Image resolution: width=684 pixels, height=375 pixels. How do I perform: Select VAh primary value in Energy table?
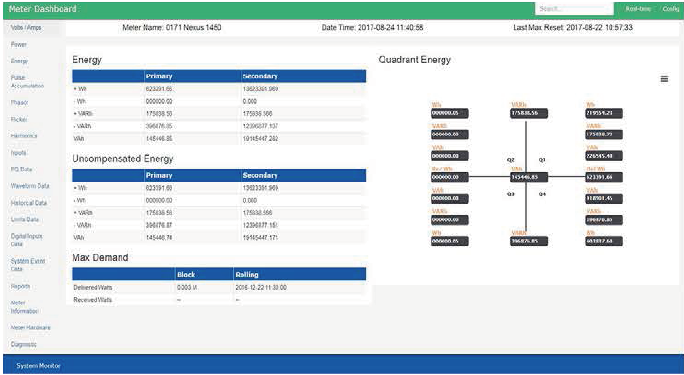coord(159,139)
